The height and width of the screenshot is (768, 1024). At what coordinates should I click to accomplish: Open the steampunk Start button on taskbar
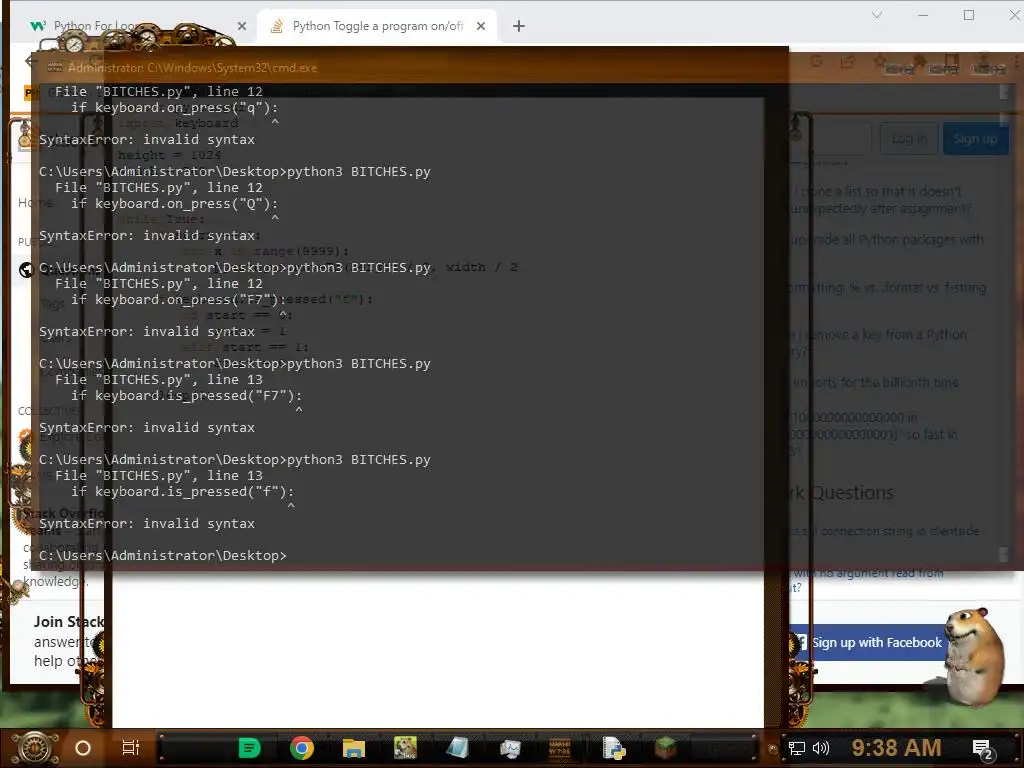[35, 748]
